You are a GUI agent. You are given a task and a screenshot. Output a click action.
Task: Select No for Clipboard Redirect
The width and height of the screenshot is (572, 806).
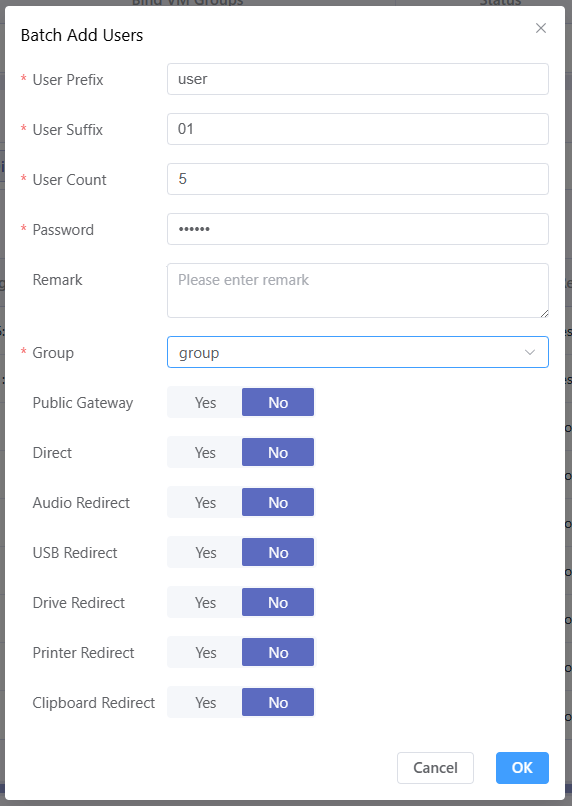278,702
